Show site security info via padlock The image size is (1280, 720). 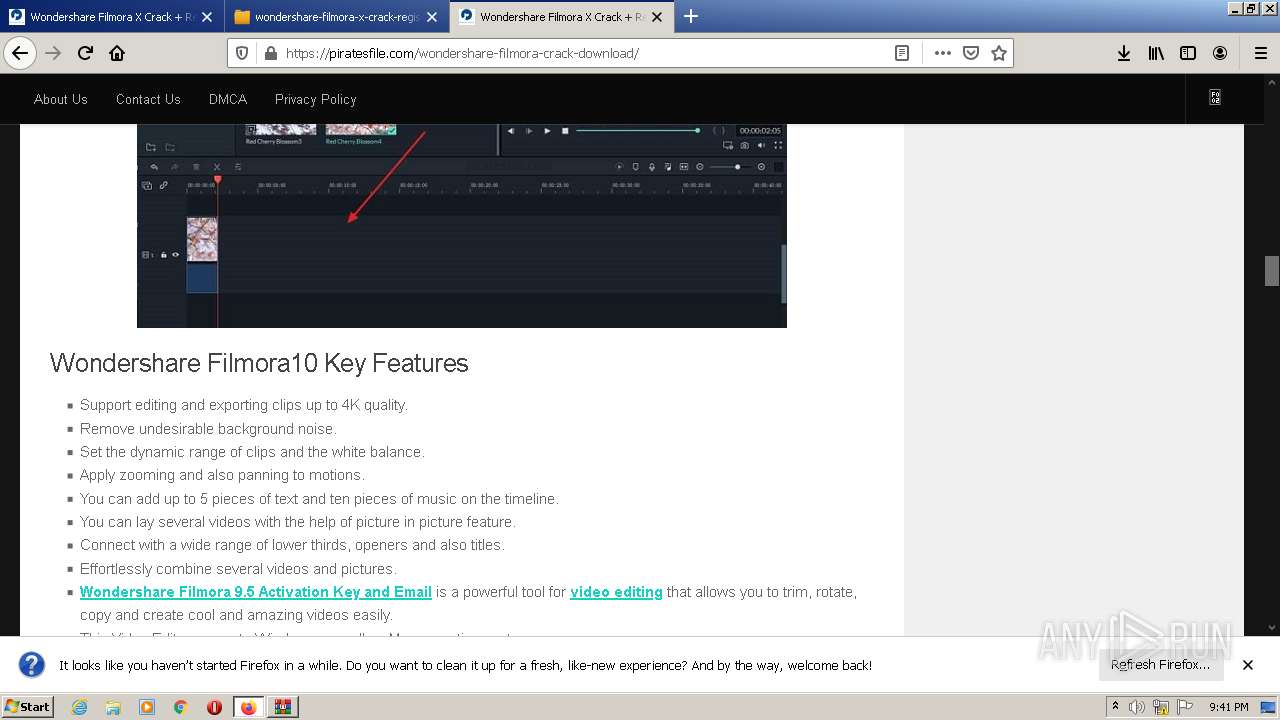pyautogui.click(x=270, y=53)
